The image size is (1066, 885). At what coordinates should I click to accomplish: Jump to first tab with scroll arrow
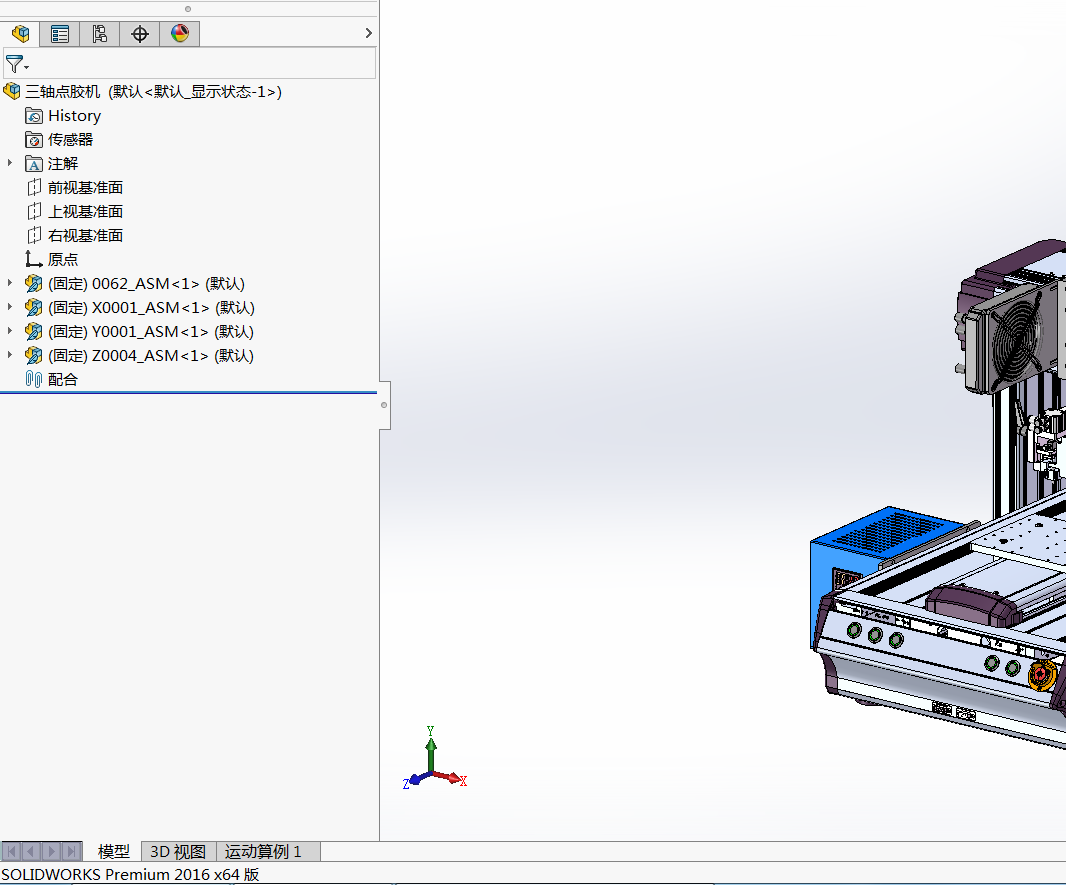tap(11, 851)
